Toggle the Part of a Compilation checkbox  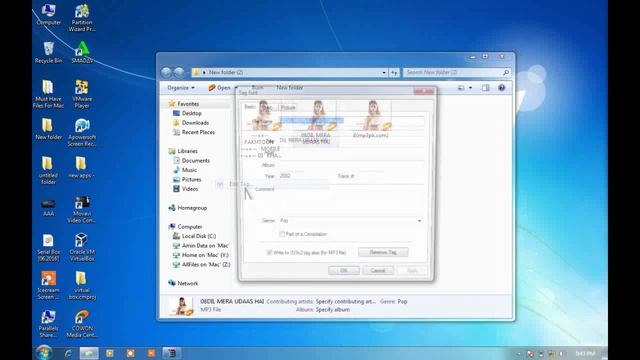tap(282, 234)
